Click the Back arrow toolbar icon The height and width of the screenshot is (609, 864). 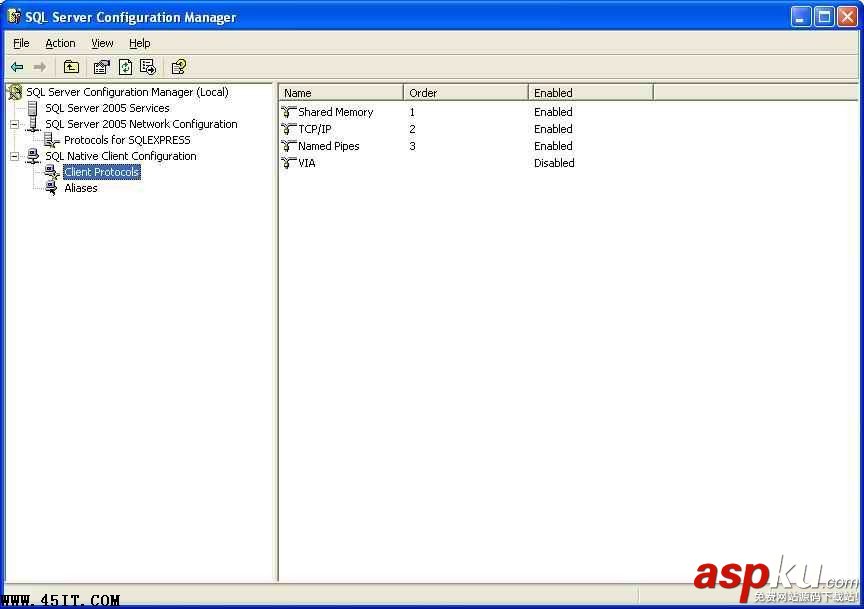(17, 67)
